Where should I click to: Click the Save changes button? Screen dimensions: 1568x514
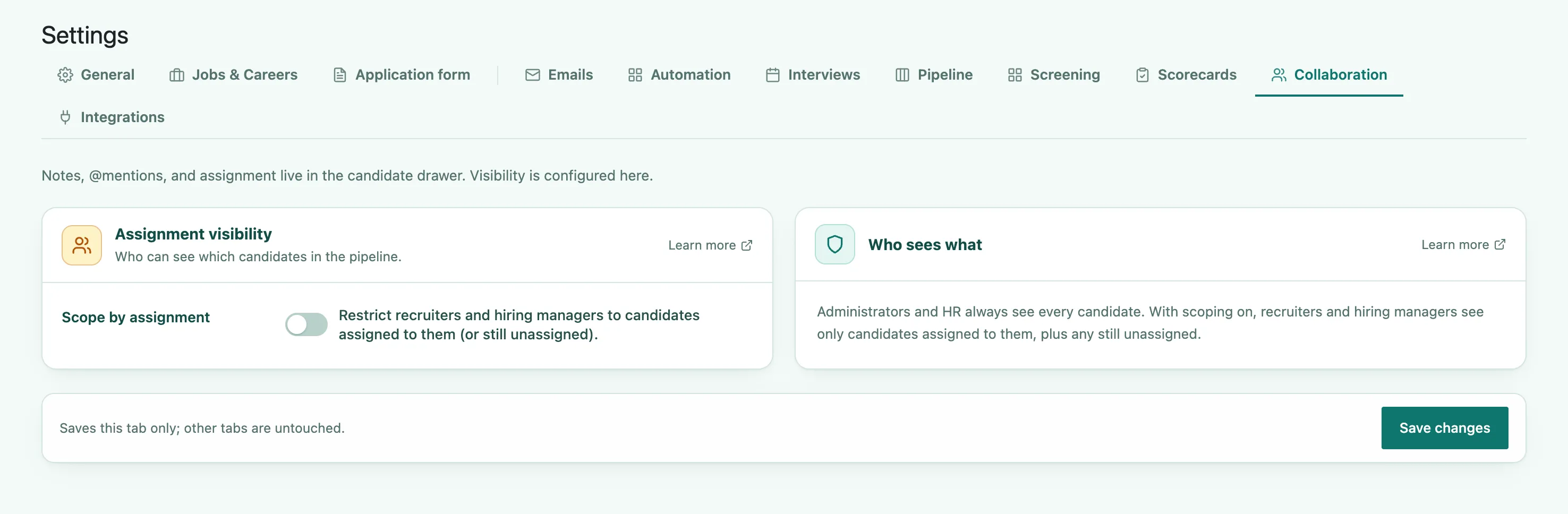coord(1444,427)
